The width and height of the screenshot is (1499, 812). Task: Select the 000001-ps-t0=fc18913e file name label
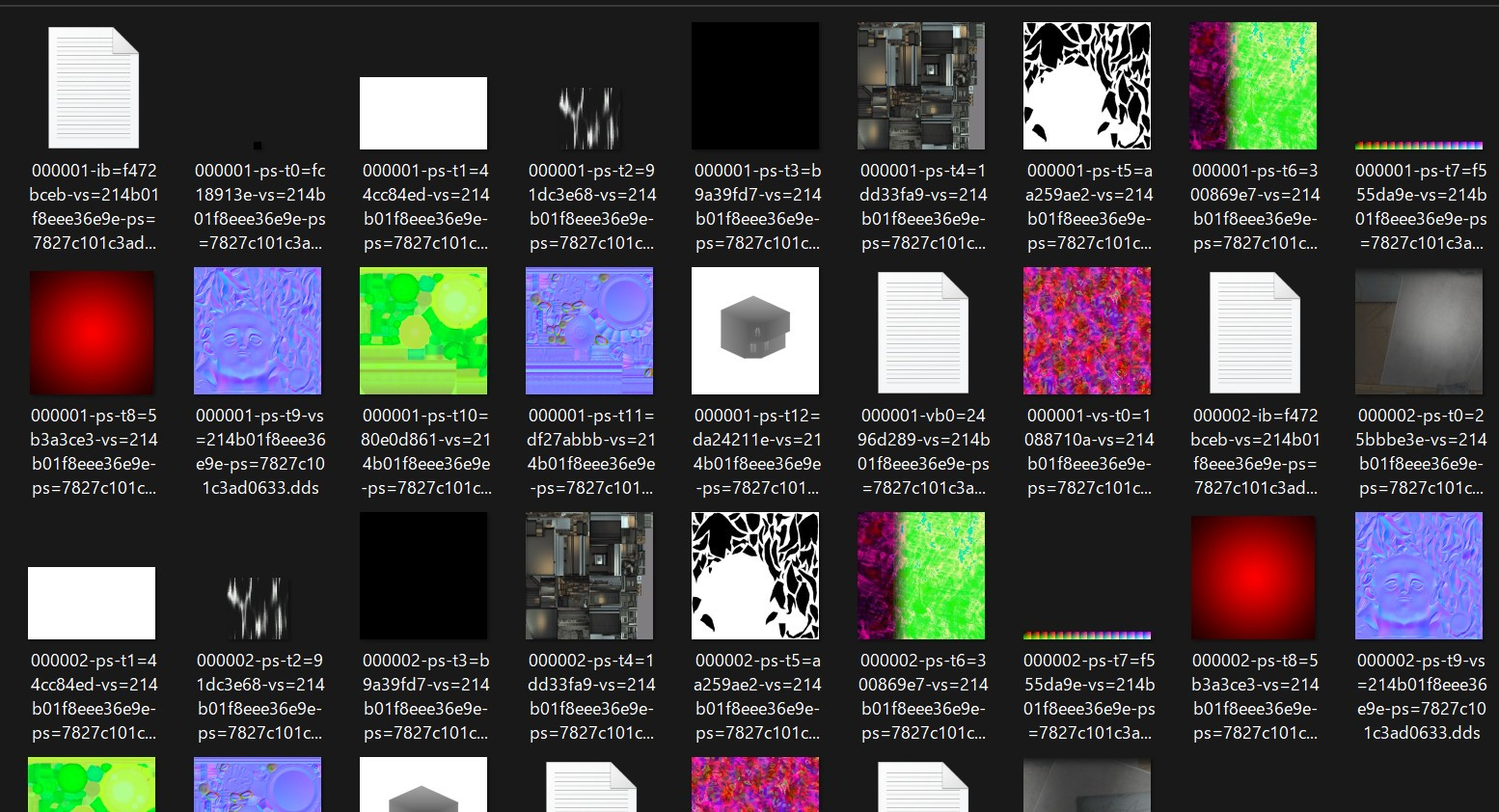coord(259,206)
